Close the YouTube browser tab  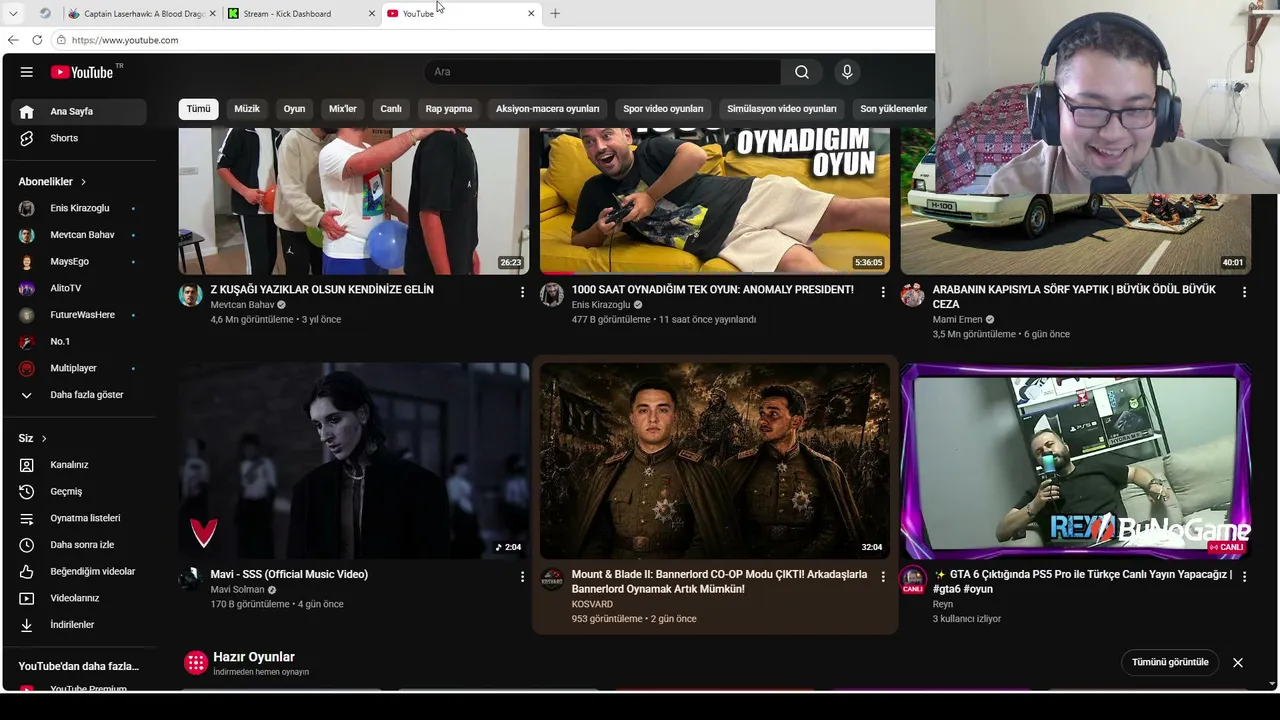pos(531,14)
